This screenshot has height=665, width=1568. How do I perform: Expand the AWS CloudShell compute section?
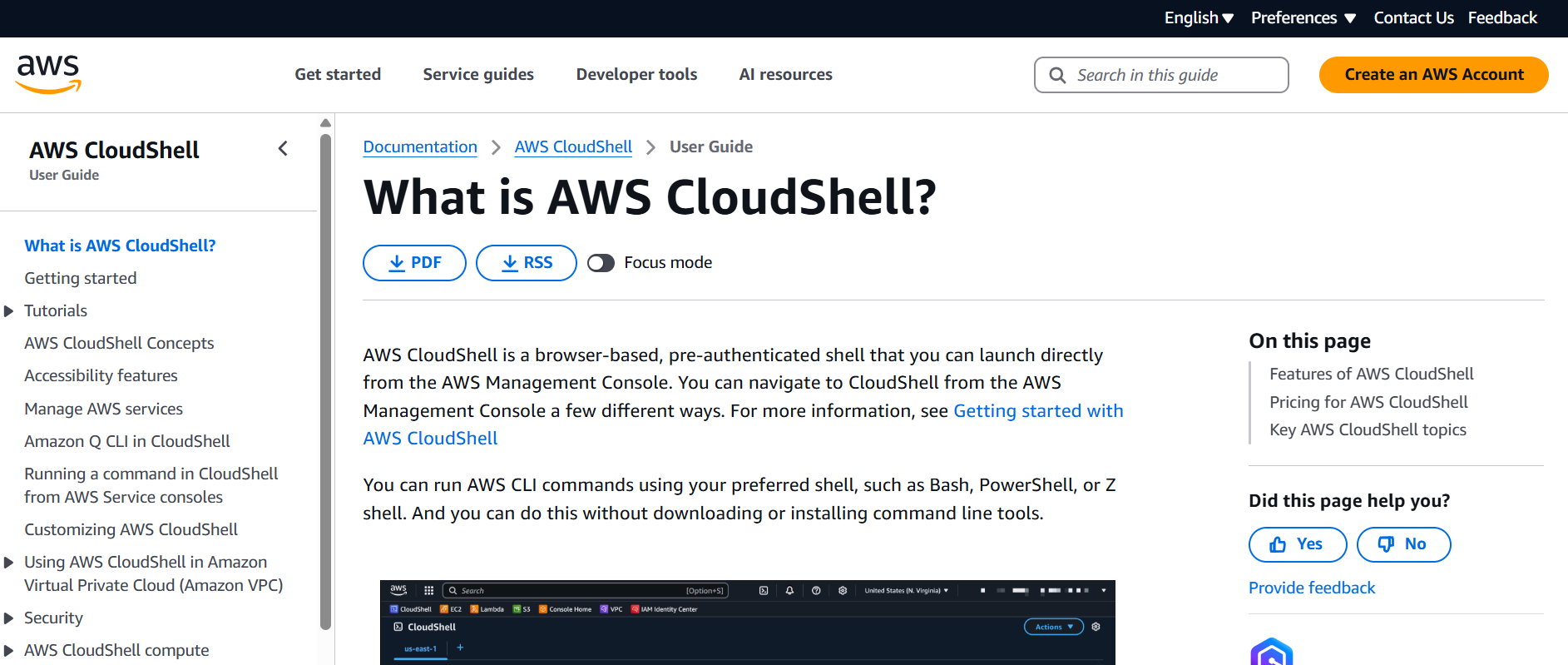coord(9,651)
